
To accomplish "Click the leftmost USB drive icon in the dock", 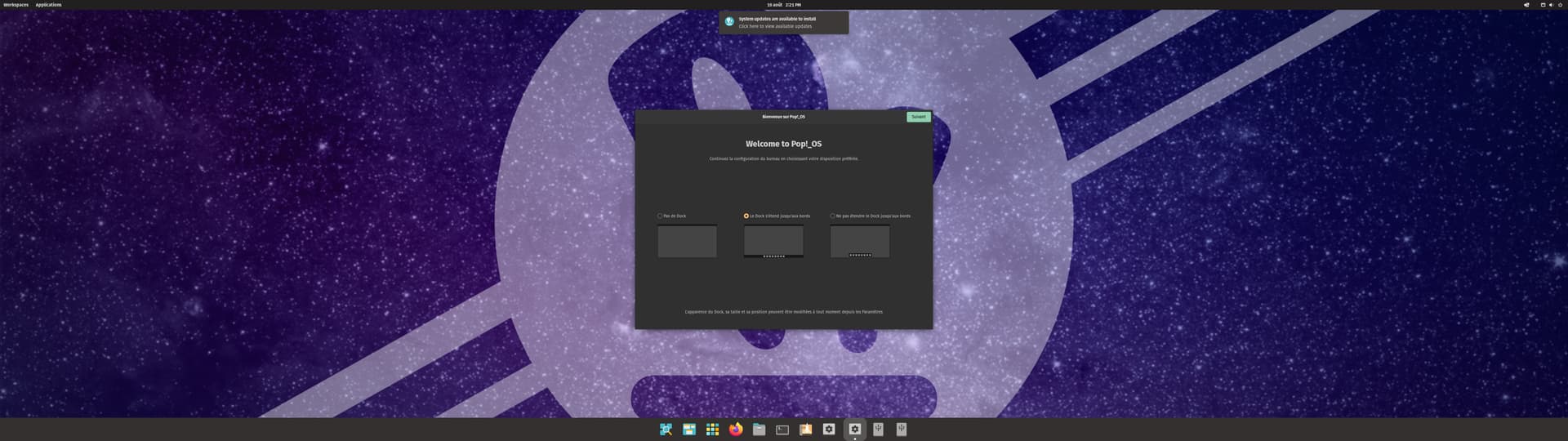I will pos(878,430).
